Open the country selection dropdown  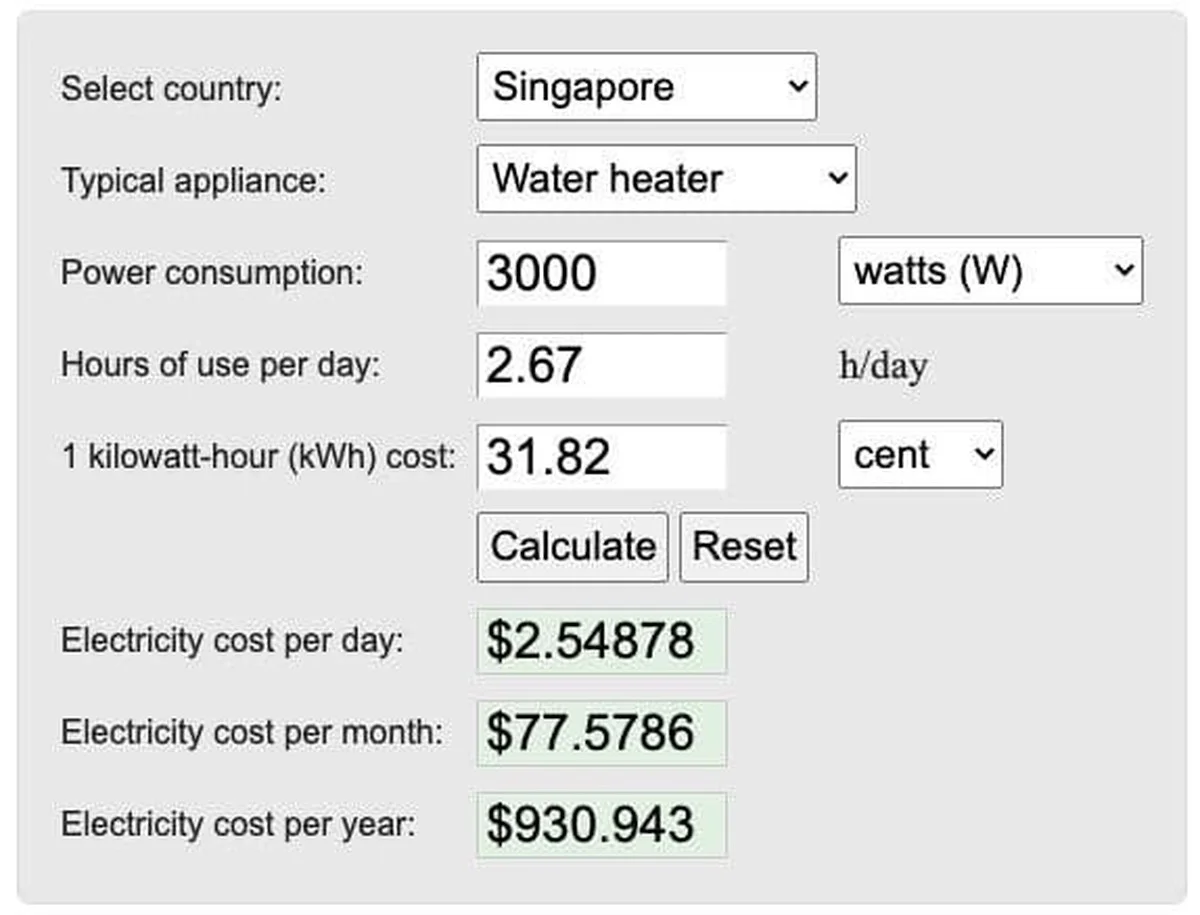(x=645, y=87)
